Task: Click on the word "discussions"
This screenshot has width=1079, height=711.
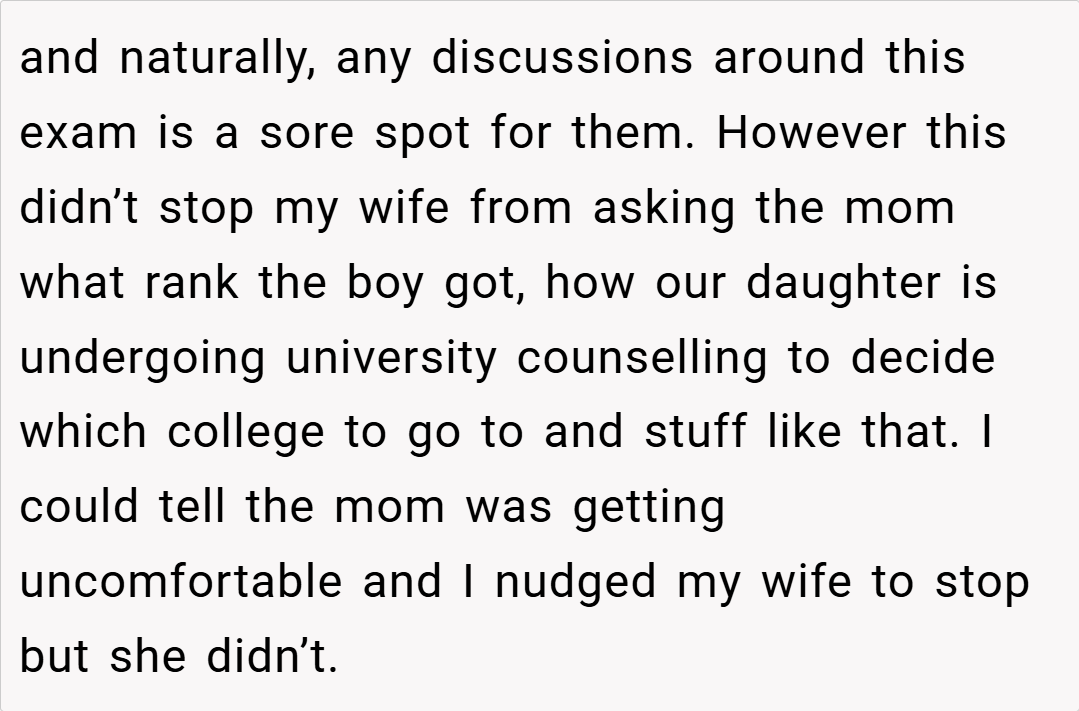Action: [561, 59]
